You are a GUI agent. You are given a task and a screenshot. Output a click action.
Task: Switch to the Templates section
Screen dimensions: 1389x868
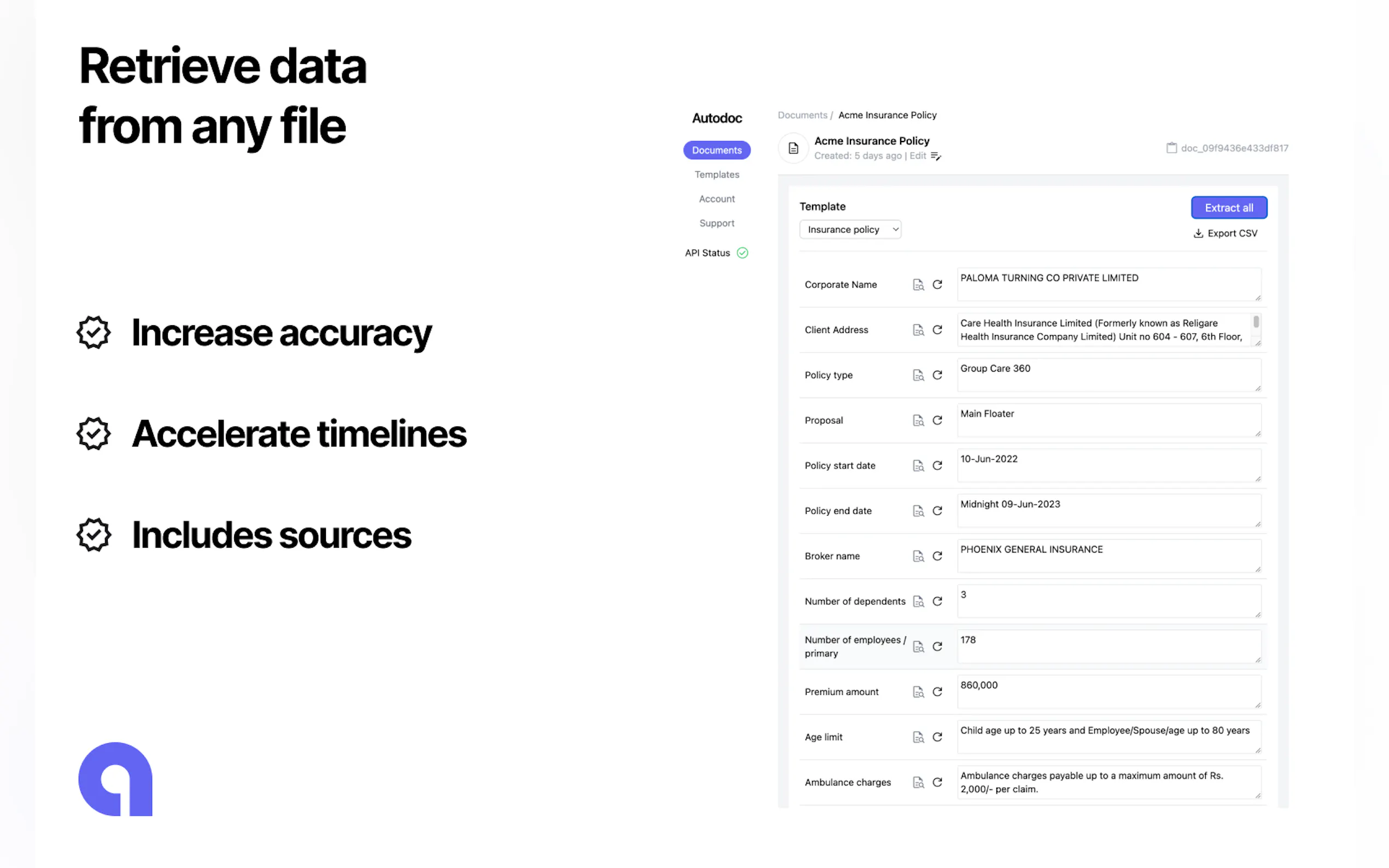[716, 174]
